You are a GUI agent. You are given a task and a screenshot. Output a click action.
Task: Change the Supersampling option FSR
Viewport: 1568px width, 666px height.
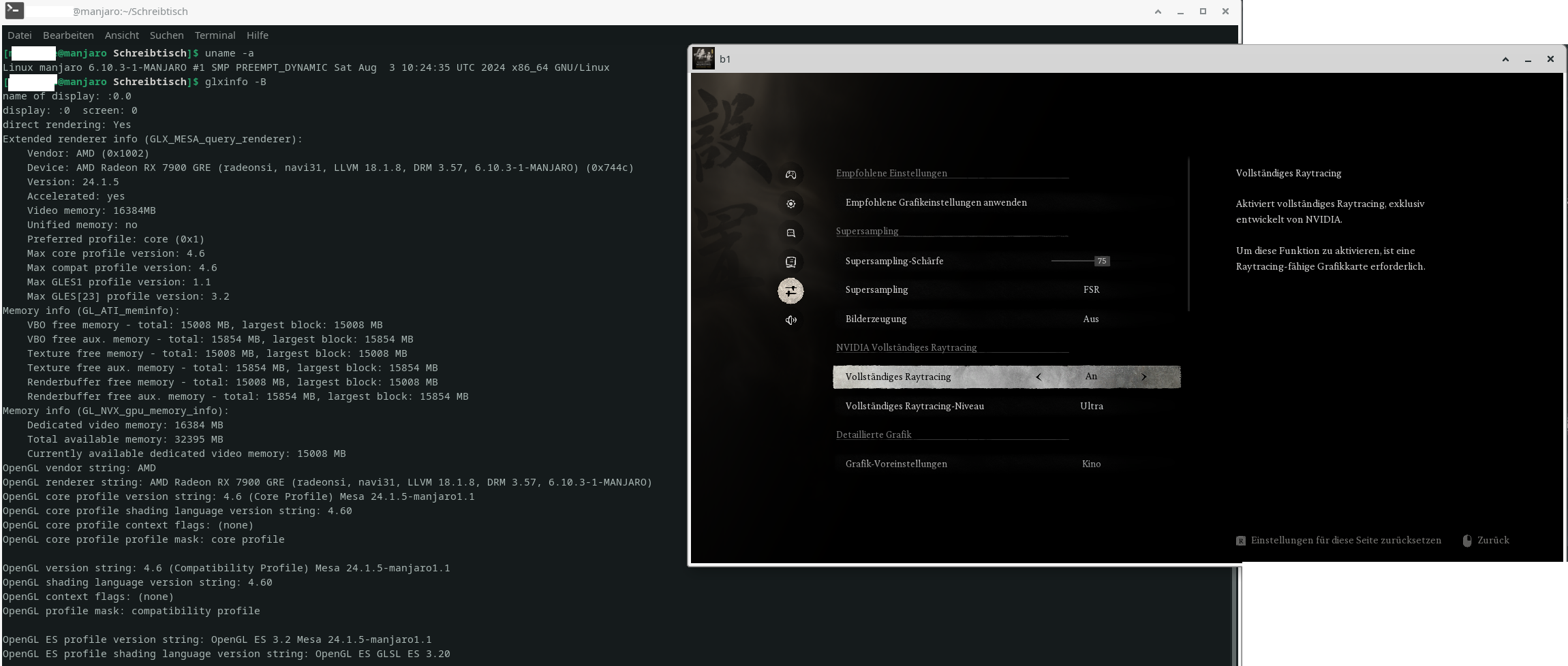tap(1091, 289)
